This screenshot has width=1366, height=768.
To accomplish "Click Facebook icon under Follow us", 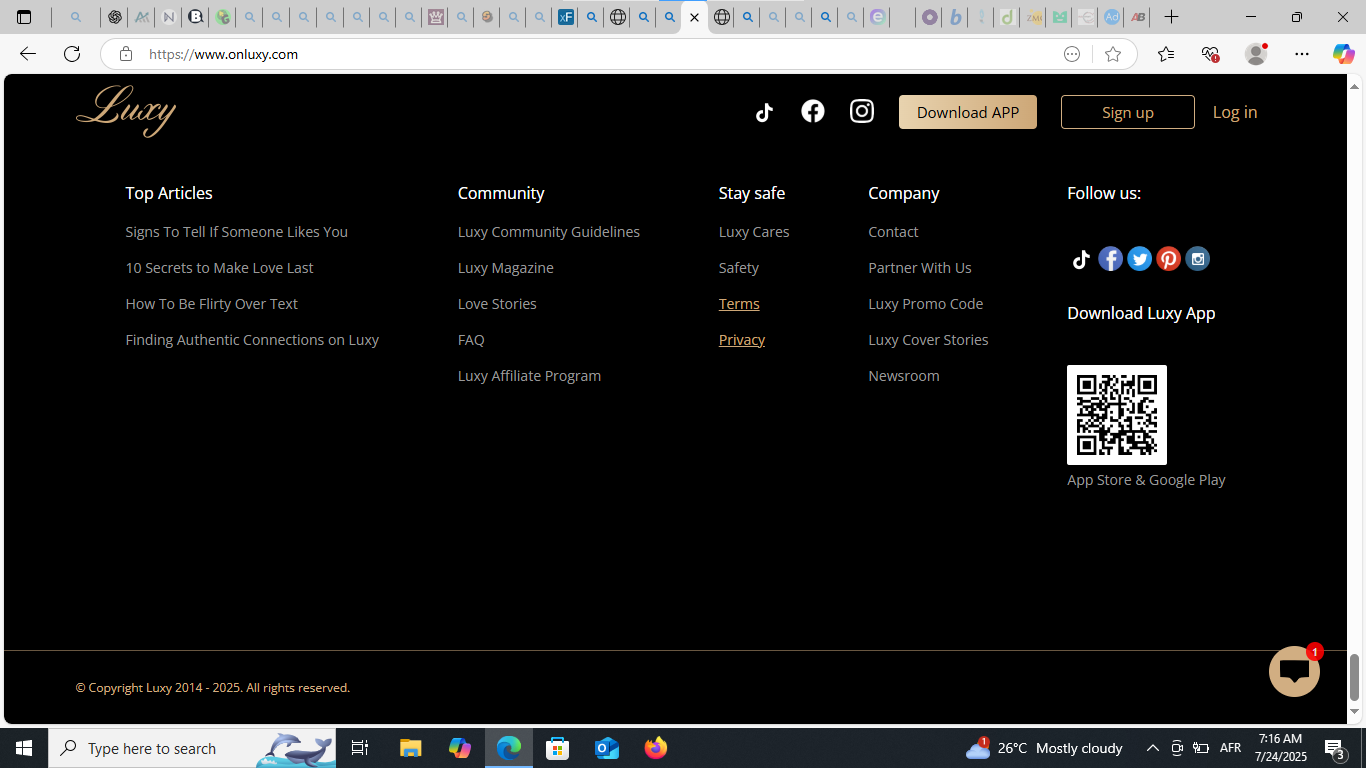I will click(x=1110, y=259).
